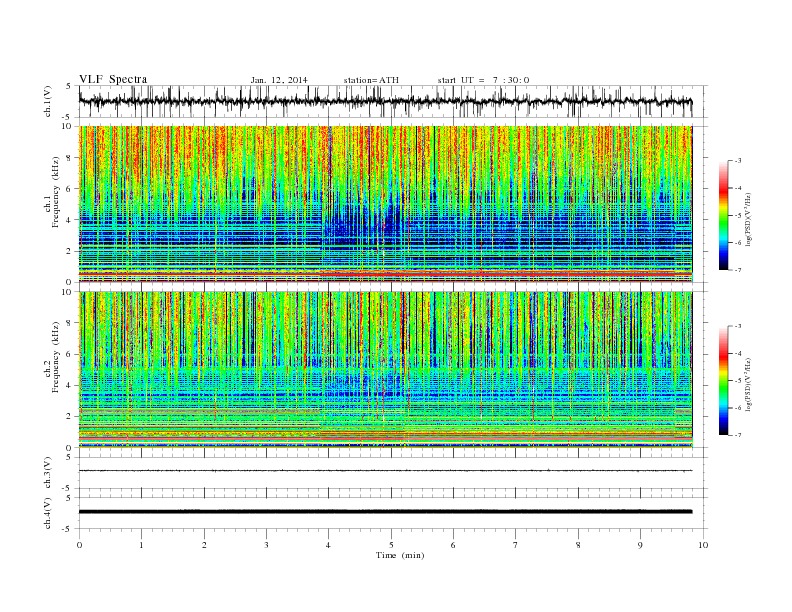
Task: Click the "ch.1(V)" waveform axis label
Action: click(x=48, y=101)
